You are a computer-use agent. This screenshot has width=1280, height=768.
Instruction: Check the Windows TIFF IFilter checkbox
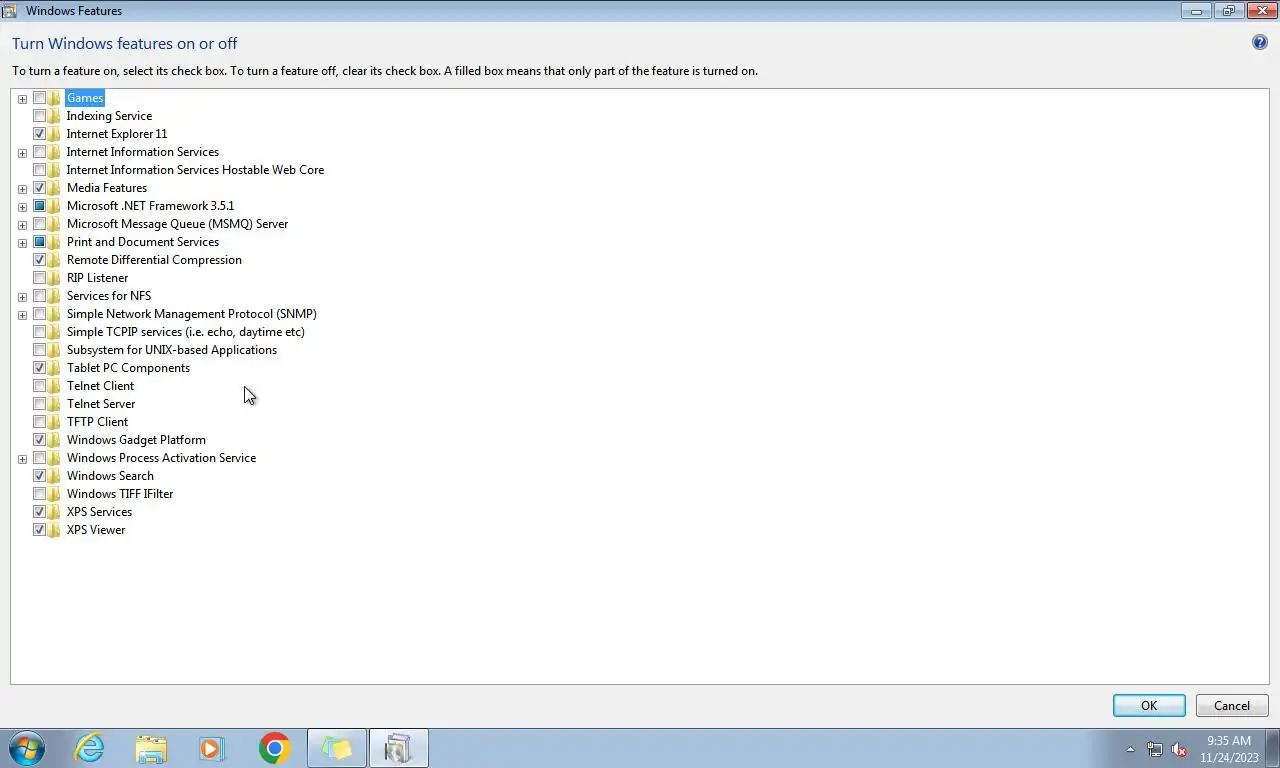[x=40, y=494]
